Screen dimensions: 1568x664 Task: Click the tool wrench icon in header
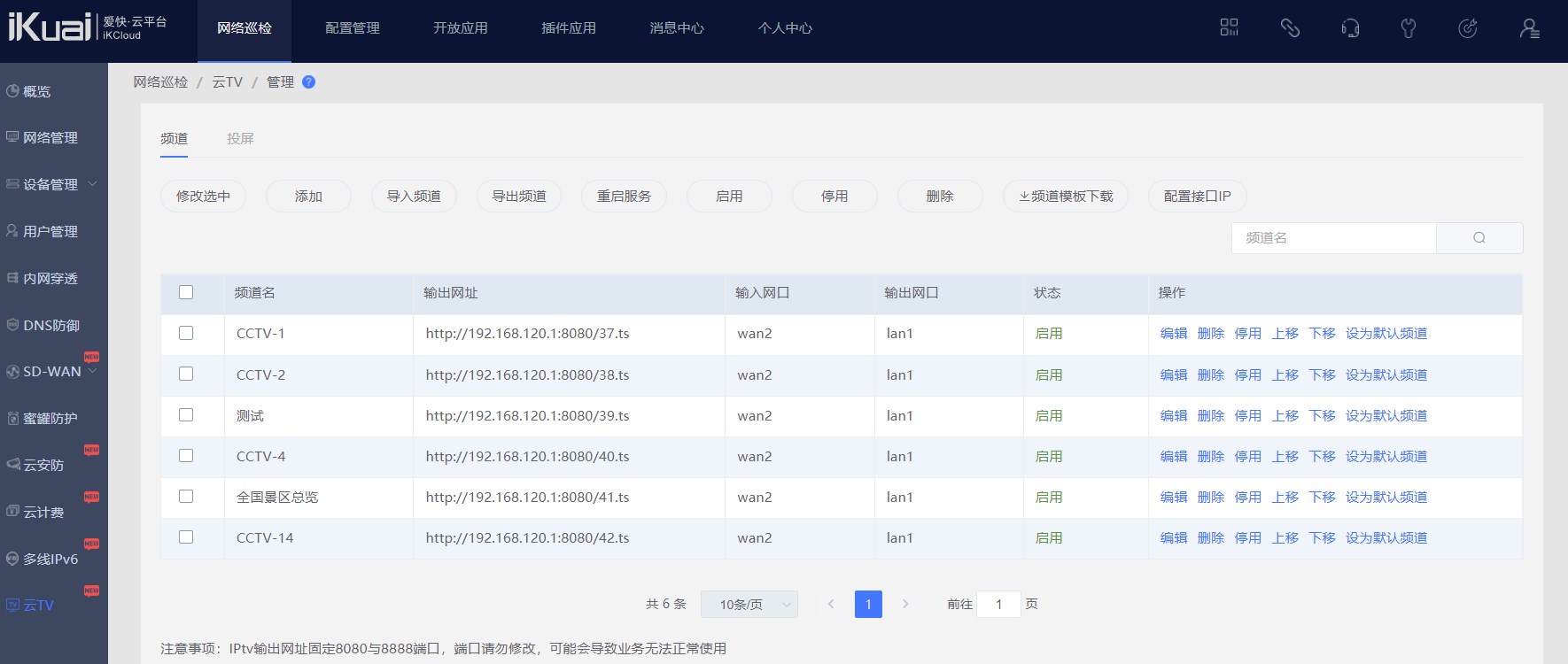click(1409, 28)
